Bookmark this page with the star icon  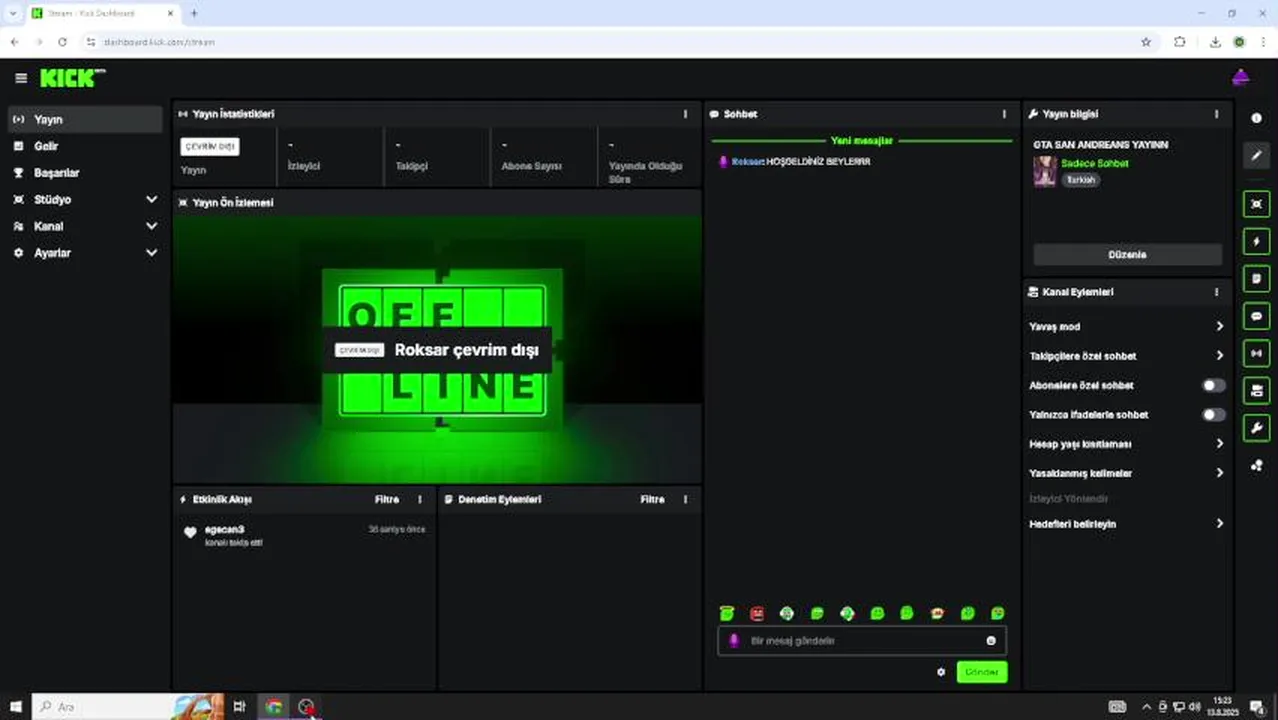tap(1146, 42)
